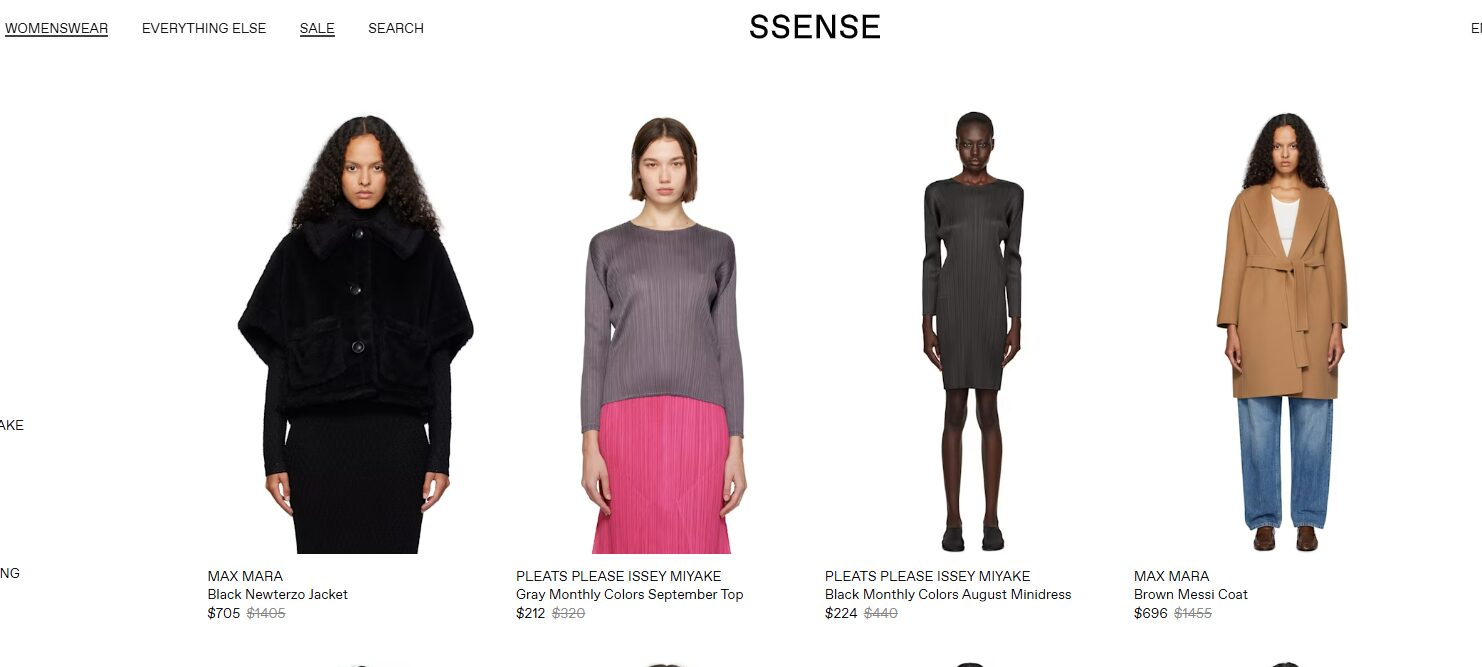
Task: Open the Black Newterzo Jacket photo
Action: click(x=356, y=334)
